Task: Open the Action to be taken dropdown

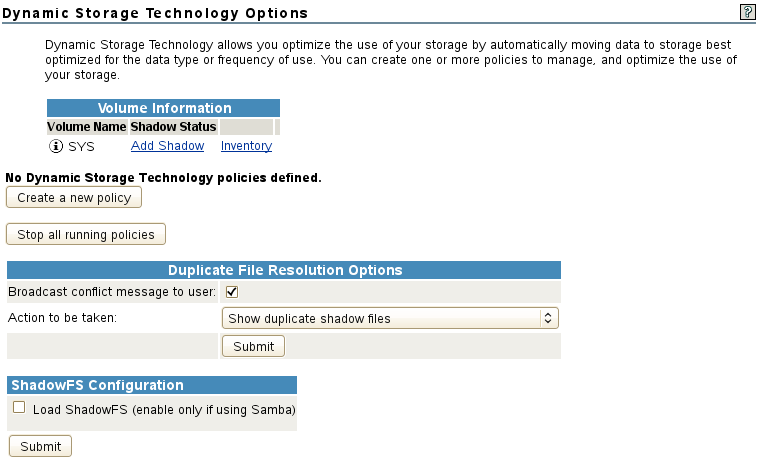Action: 389,319
